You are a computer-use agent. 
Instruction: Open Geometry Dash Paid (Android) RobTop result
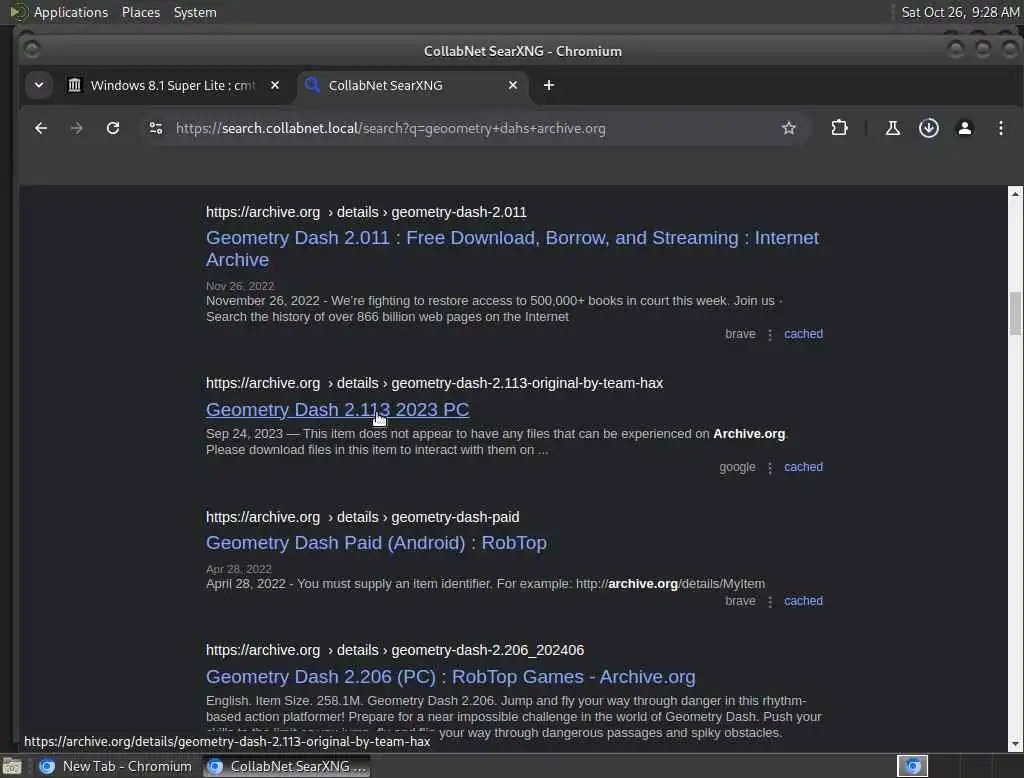(x=376, y=543)
